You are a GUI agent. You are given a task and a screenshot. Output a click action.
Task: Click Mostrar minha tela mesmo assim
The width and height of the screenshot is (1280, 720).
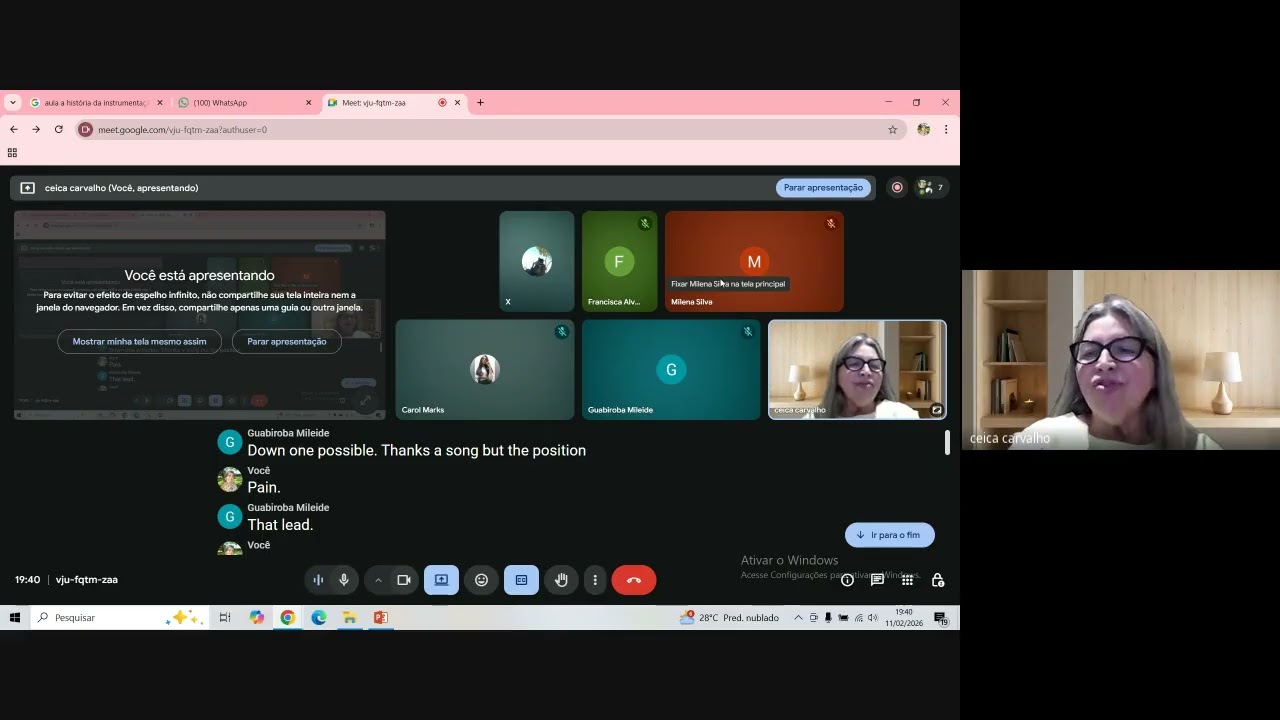139,341
